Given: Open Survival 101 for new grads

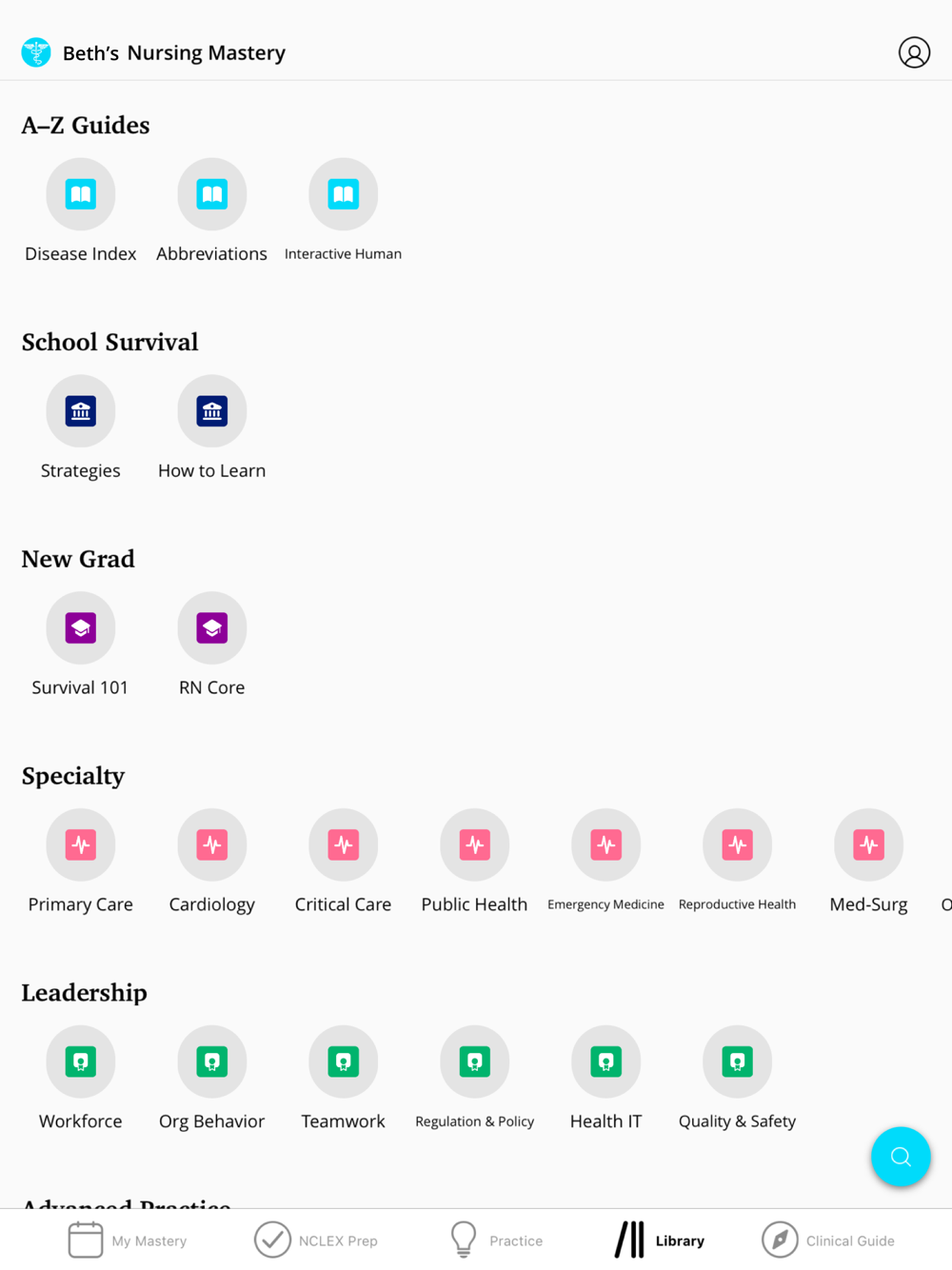Looking at the screenshot, I should click(x=81, y=628).
